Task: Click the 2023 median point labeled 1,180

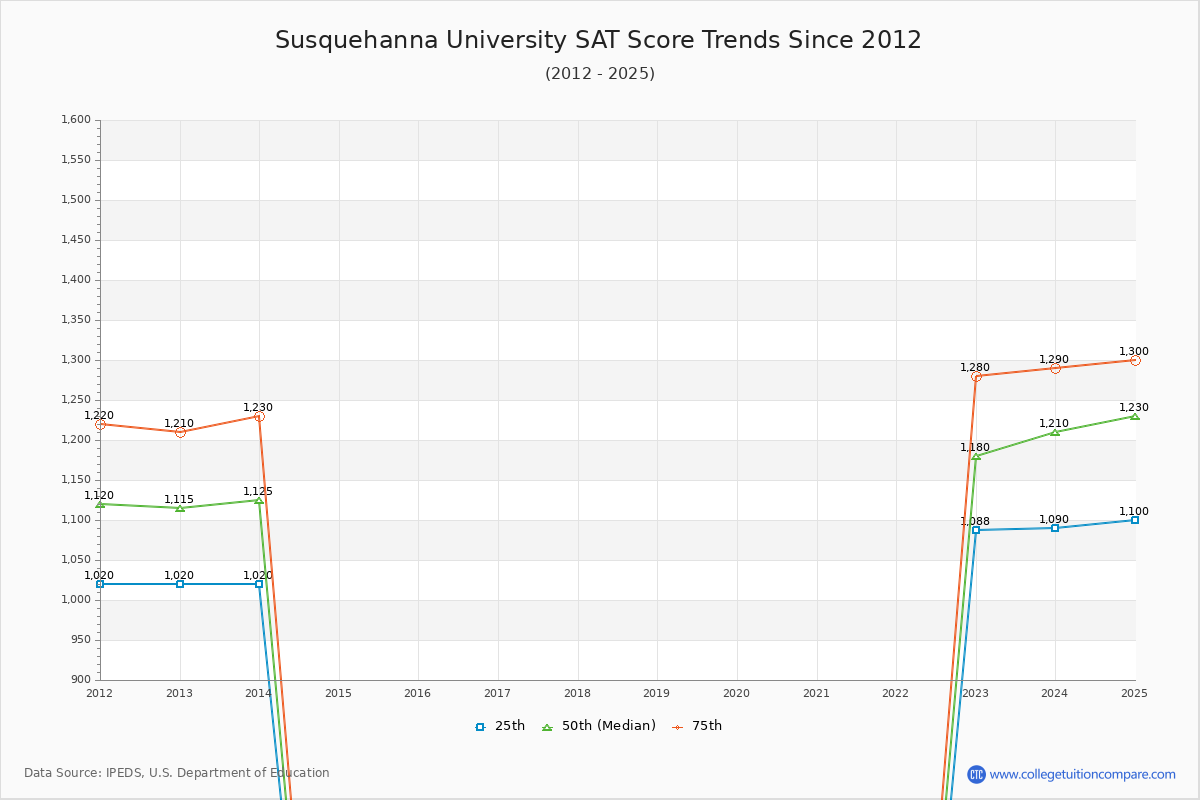Action: tap(976, 456)
